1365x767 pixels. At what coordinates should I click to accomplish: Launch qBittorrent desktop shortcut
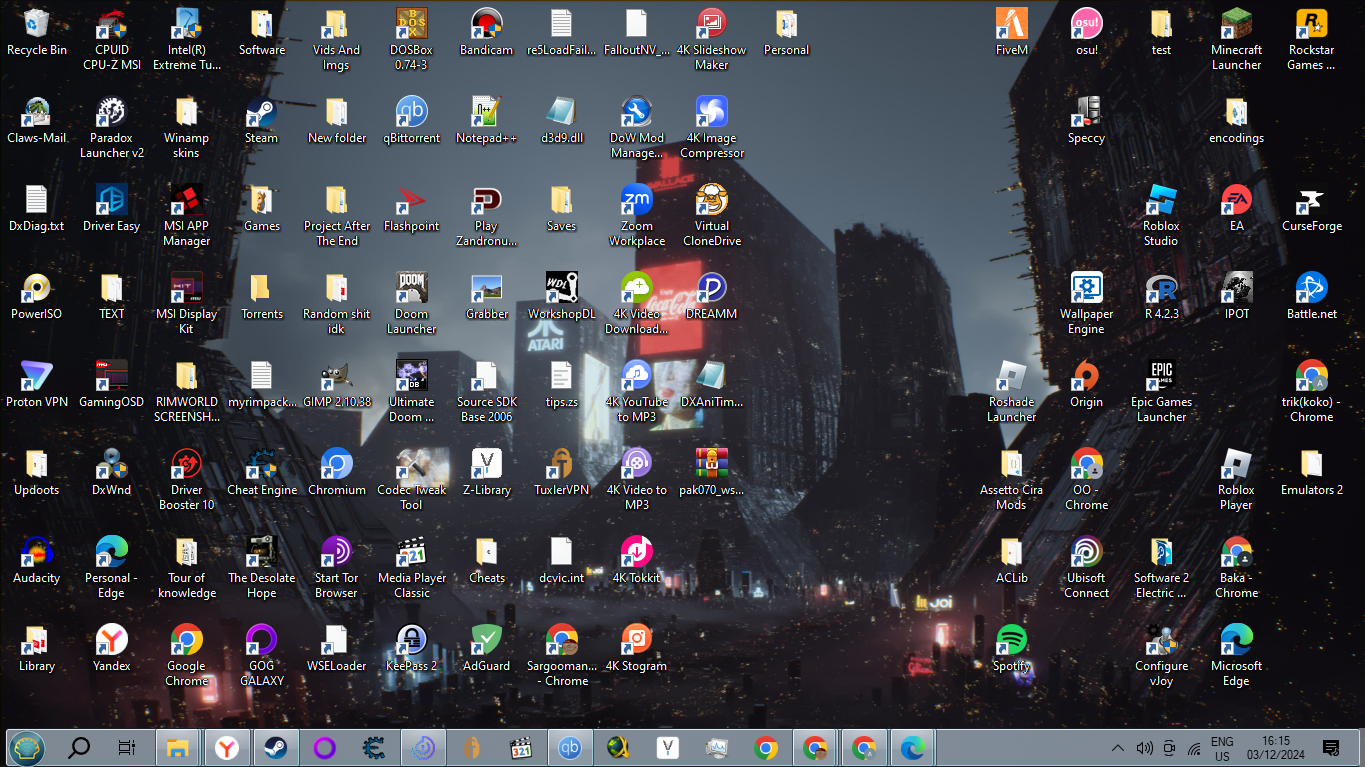point(411,121)
